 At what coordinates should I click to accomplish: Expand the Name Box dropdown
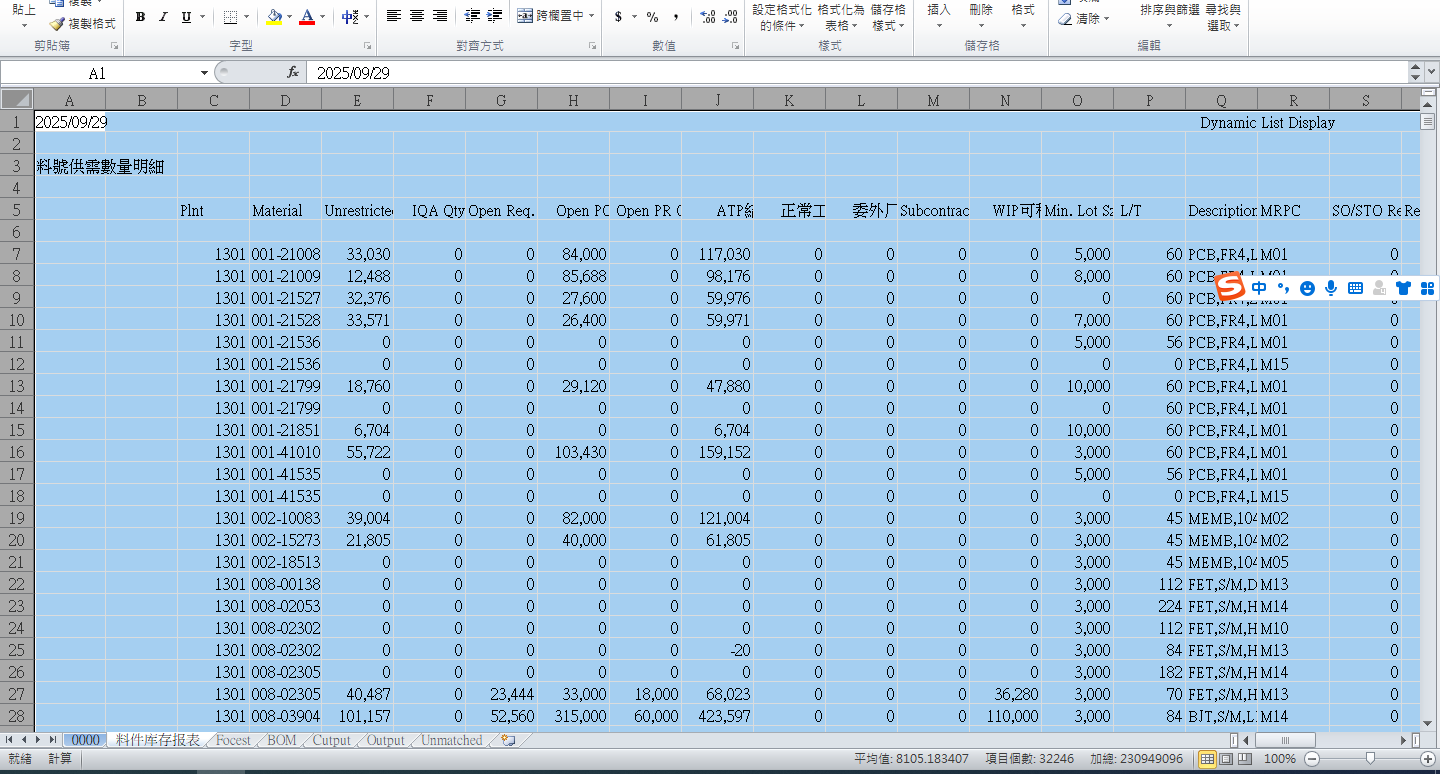tap(204, 73)
